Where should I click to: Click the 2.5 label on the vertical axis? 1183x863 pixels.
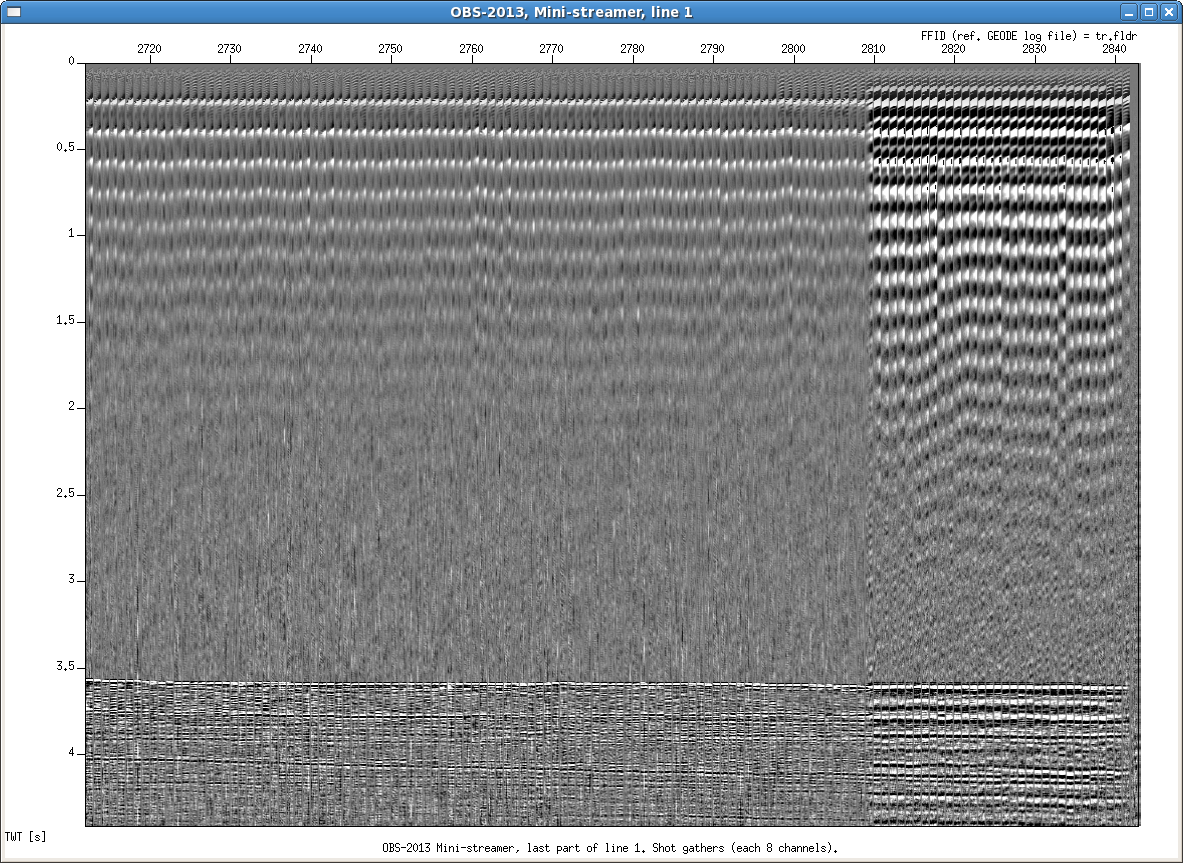66,494
